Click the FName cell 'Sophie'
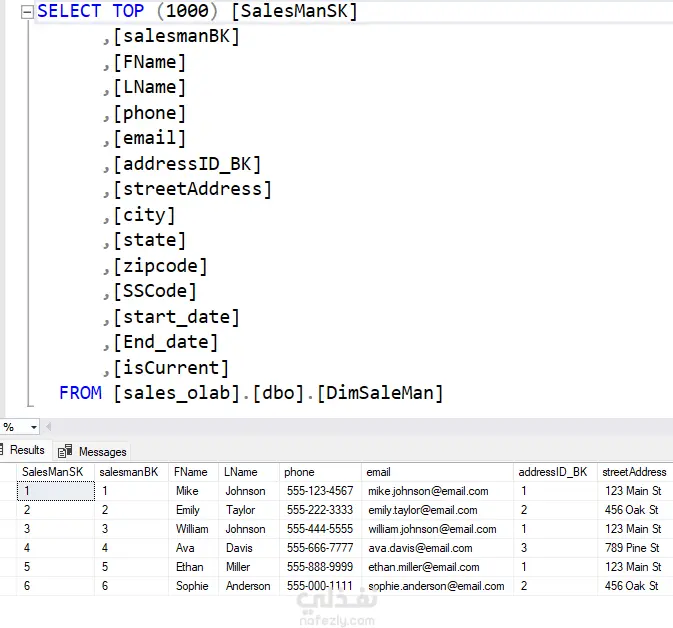The height and width of the screenshot is (628, 673). pyautogui.click(x=192, y=586)
